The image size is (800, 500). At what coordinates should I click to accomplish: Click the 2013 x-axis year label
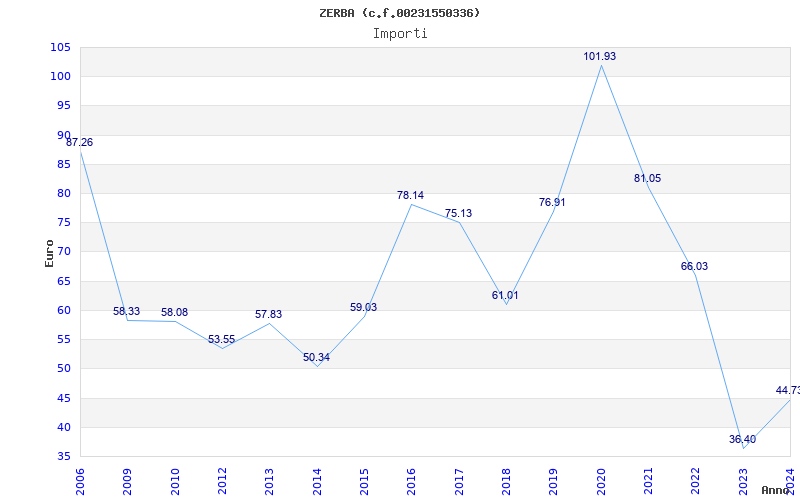click(269, 481)
